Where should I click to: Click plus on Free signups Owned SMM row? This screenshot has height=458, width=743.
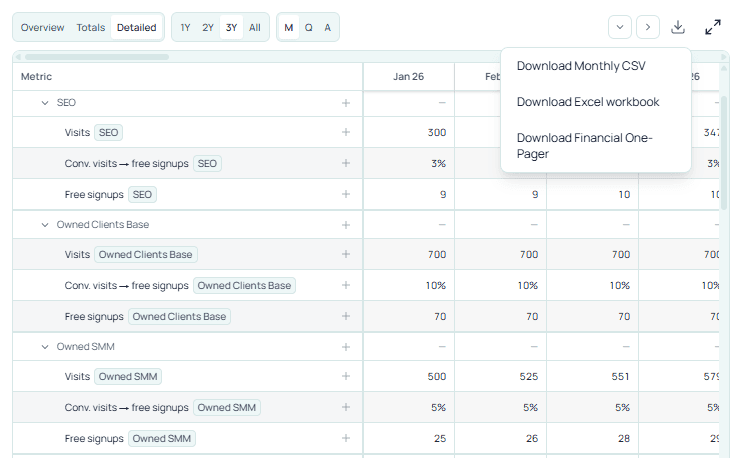point(346,438)
